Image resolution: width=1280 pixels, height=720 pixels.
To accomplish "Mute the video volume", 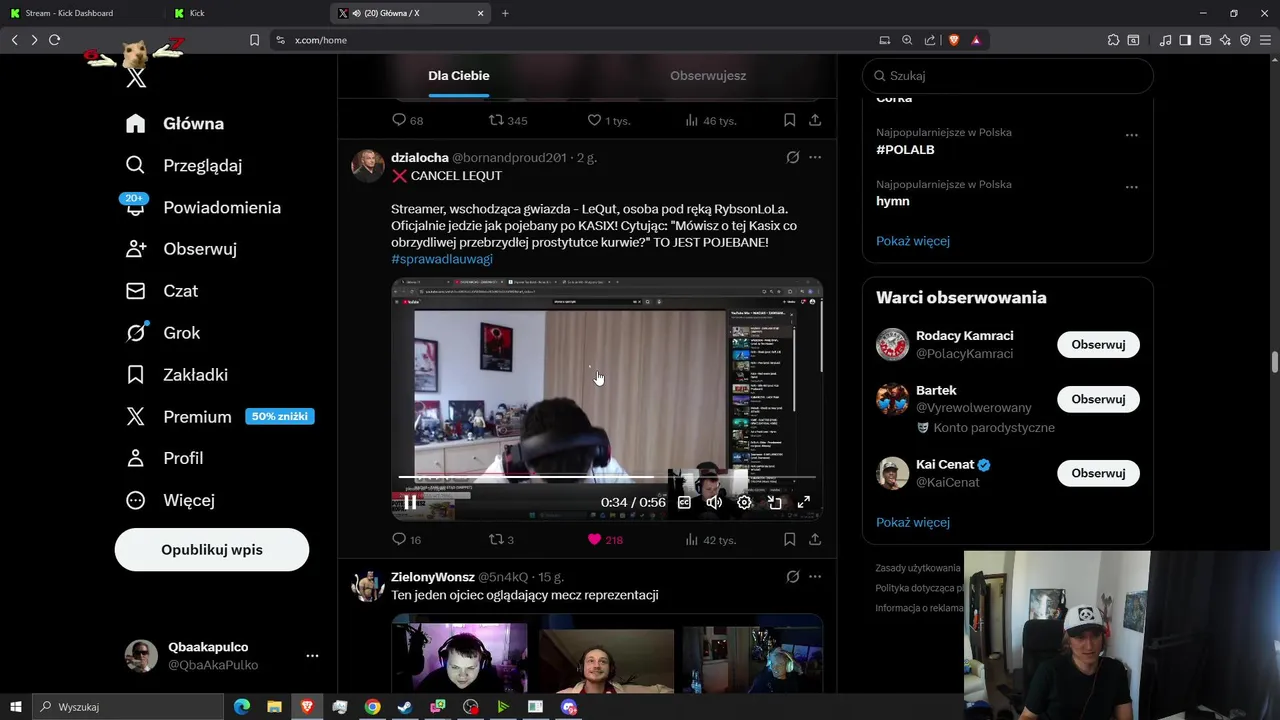I will pos(714,502).
